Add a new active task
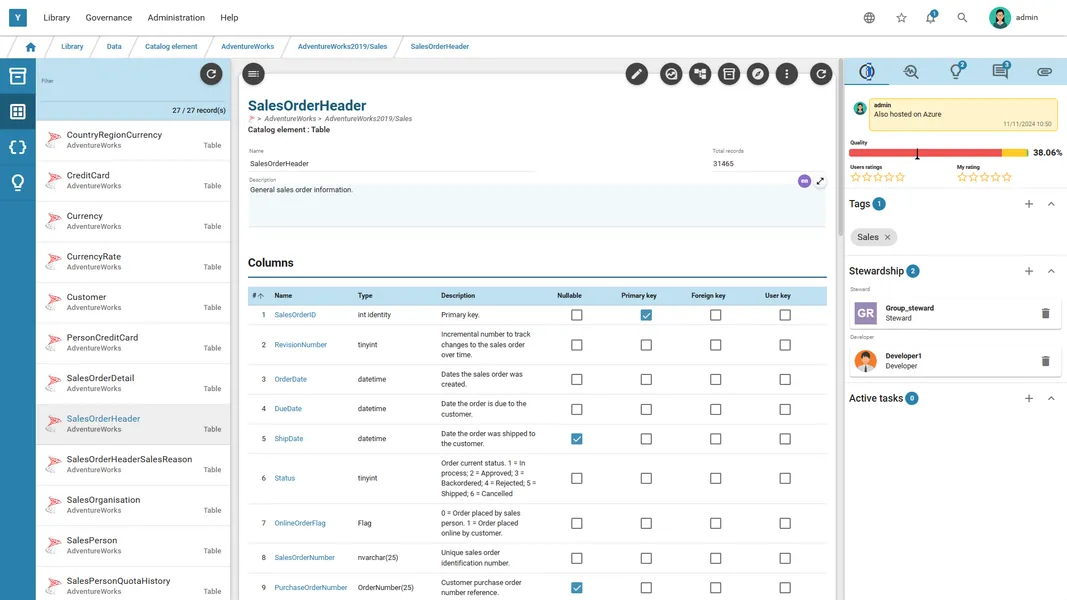Screen dimensions: 1067x600 point(1029,399)
